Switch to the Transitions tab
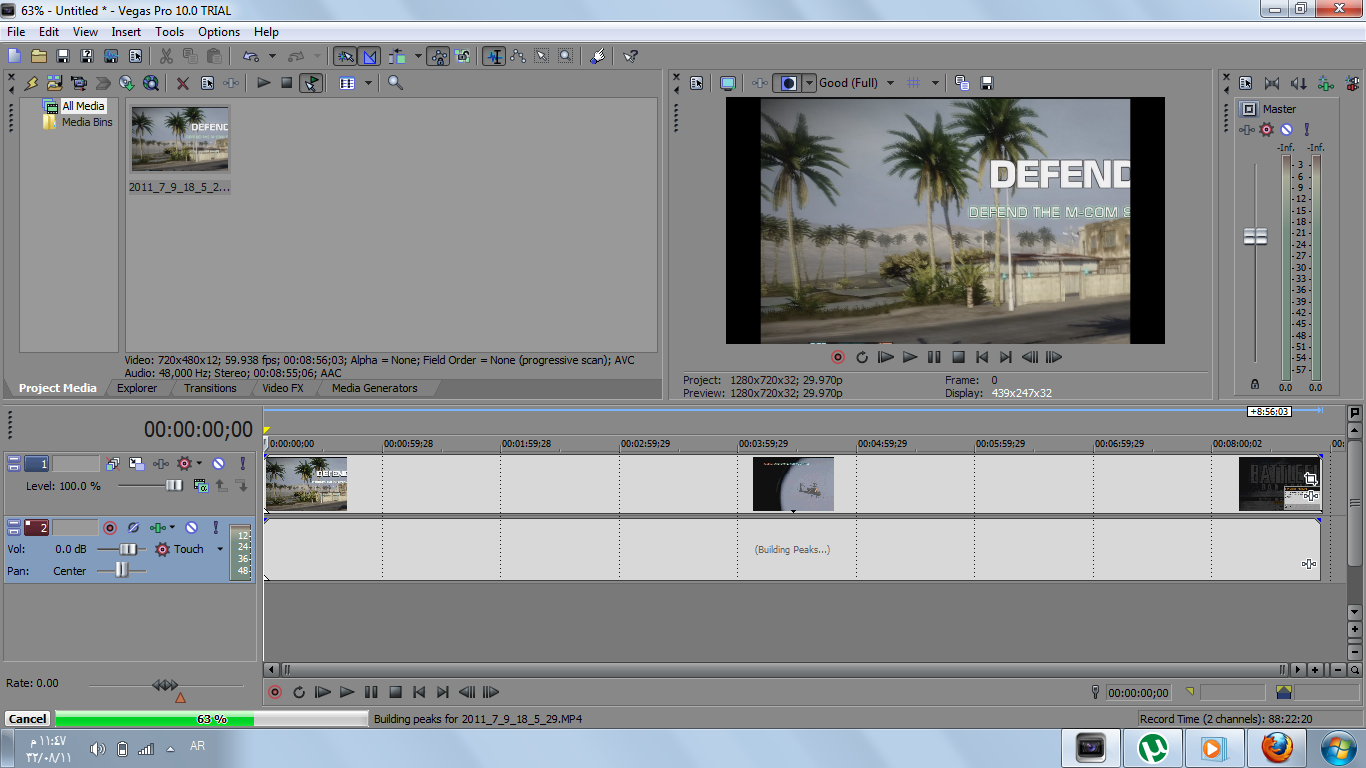The image size is (1366, 768). tap(210, 388)
